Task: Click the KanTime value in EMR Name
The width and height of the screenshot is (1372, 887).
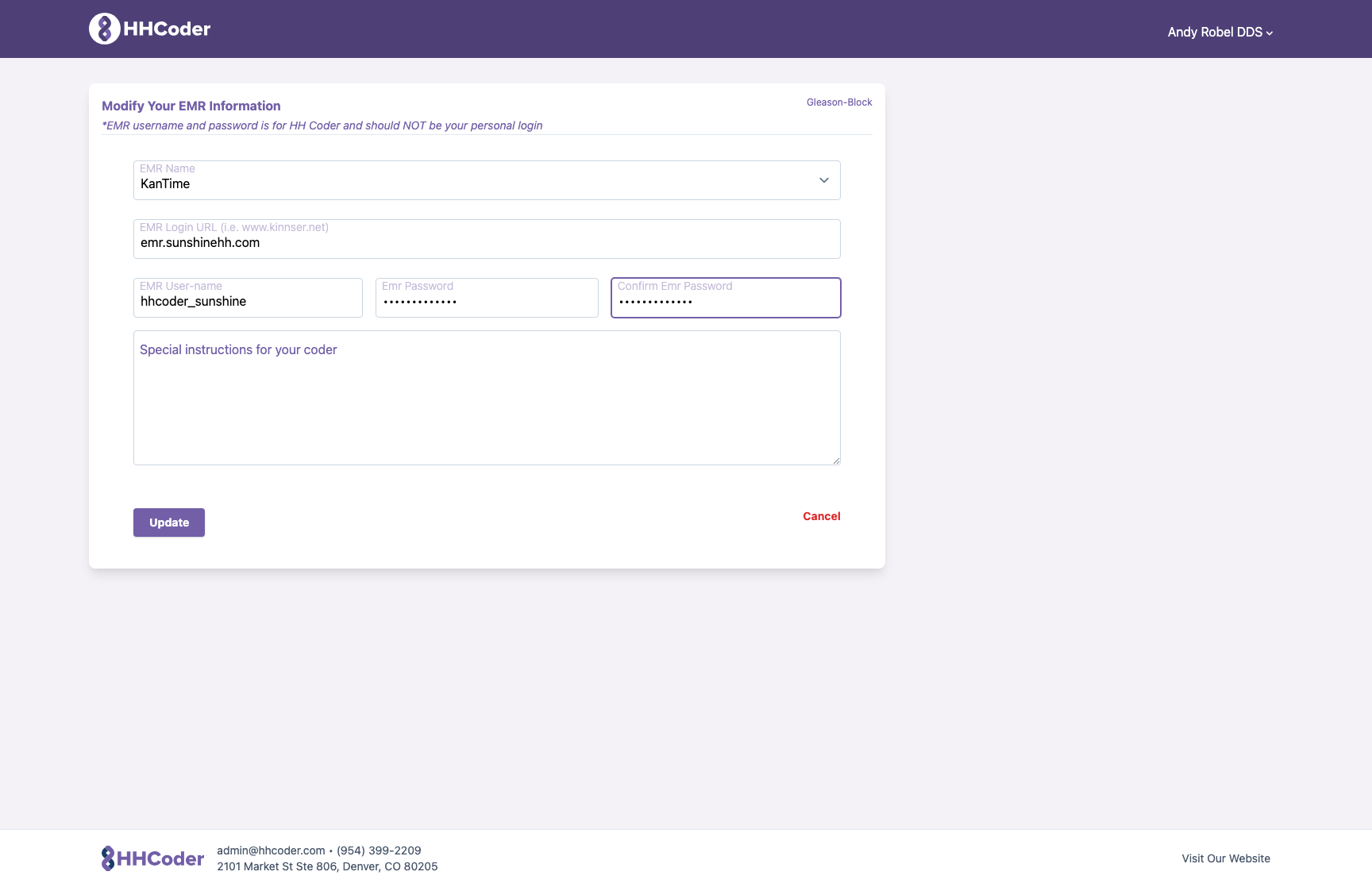Action: click(165, 183)
